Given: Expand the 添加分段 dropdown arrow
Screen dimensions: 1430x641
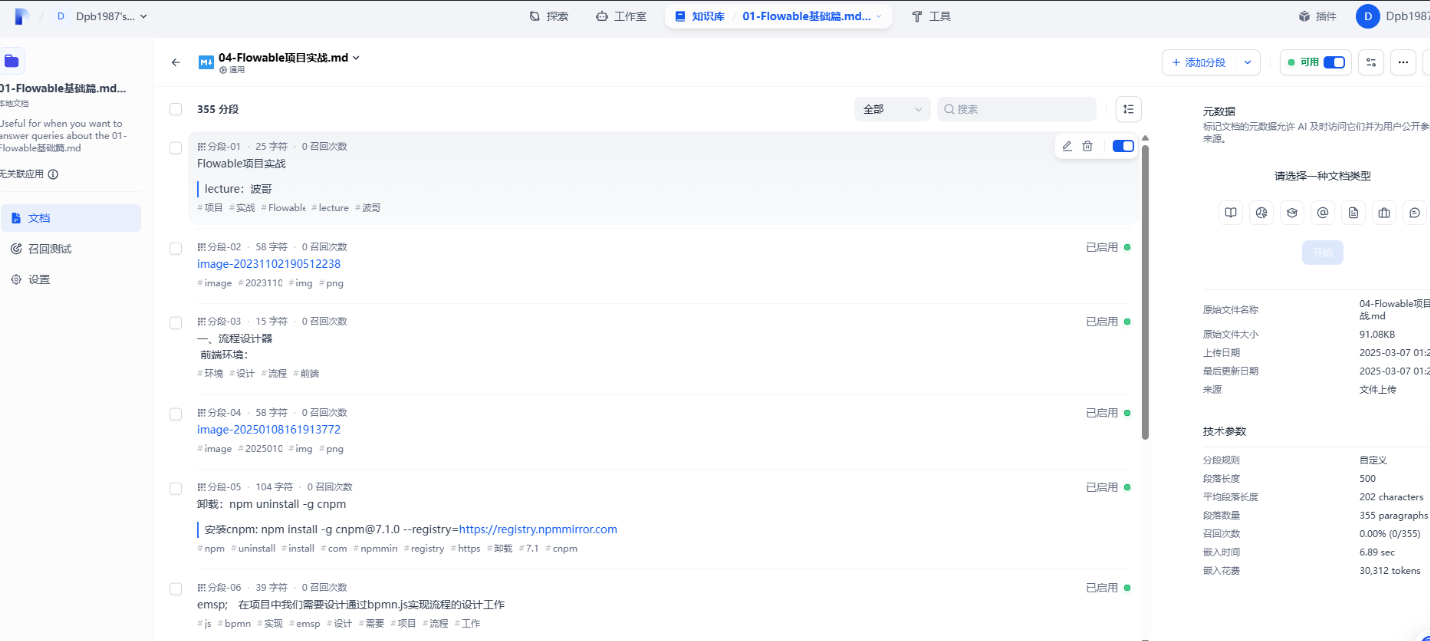Looking at the screenshot, I should [x=1248, y=62].
